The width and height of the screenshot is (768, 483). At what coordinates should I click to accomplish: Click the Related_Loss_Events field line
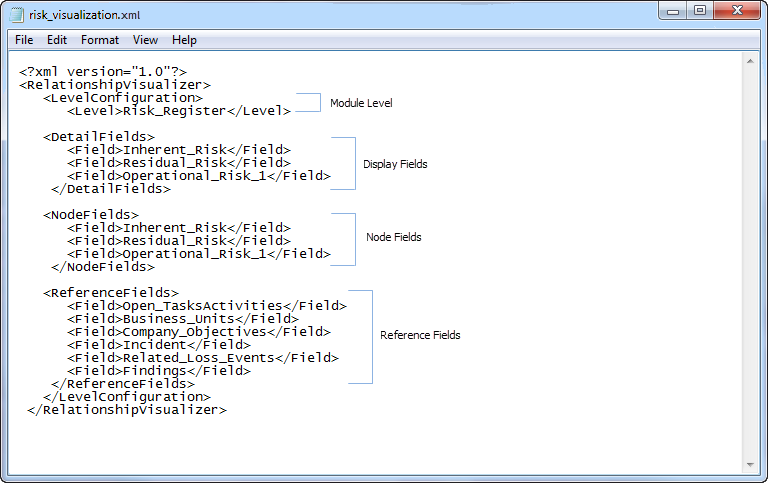pos(203,358)
